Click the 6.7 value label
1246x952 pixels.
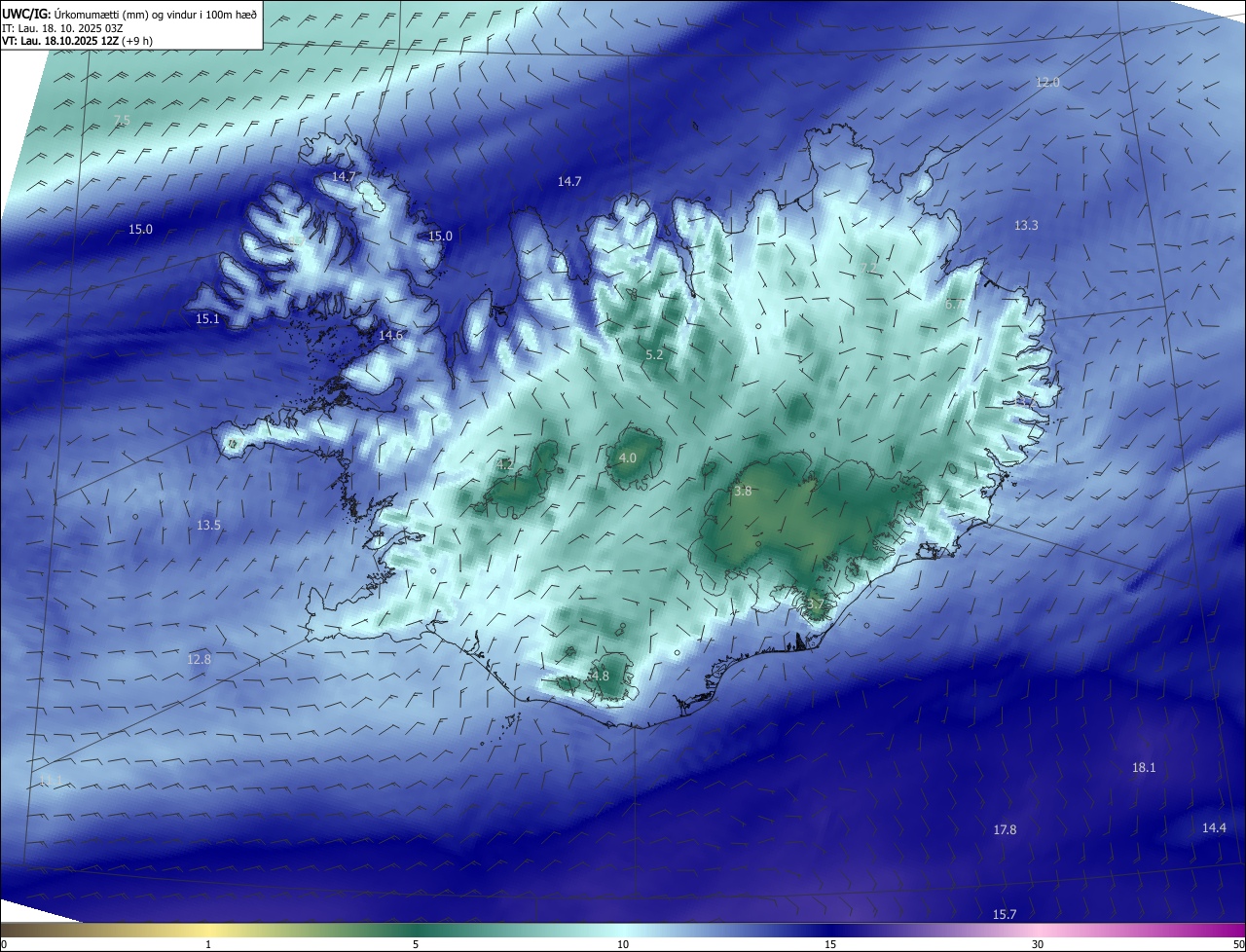pos(954,304)
